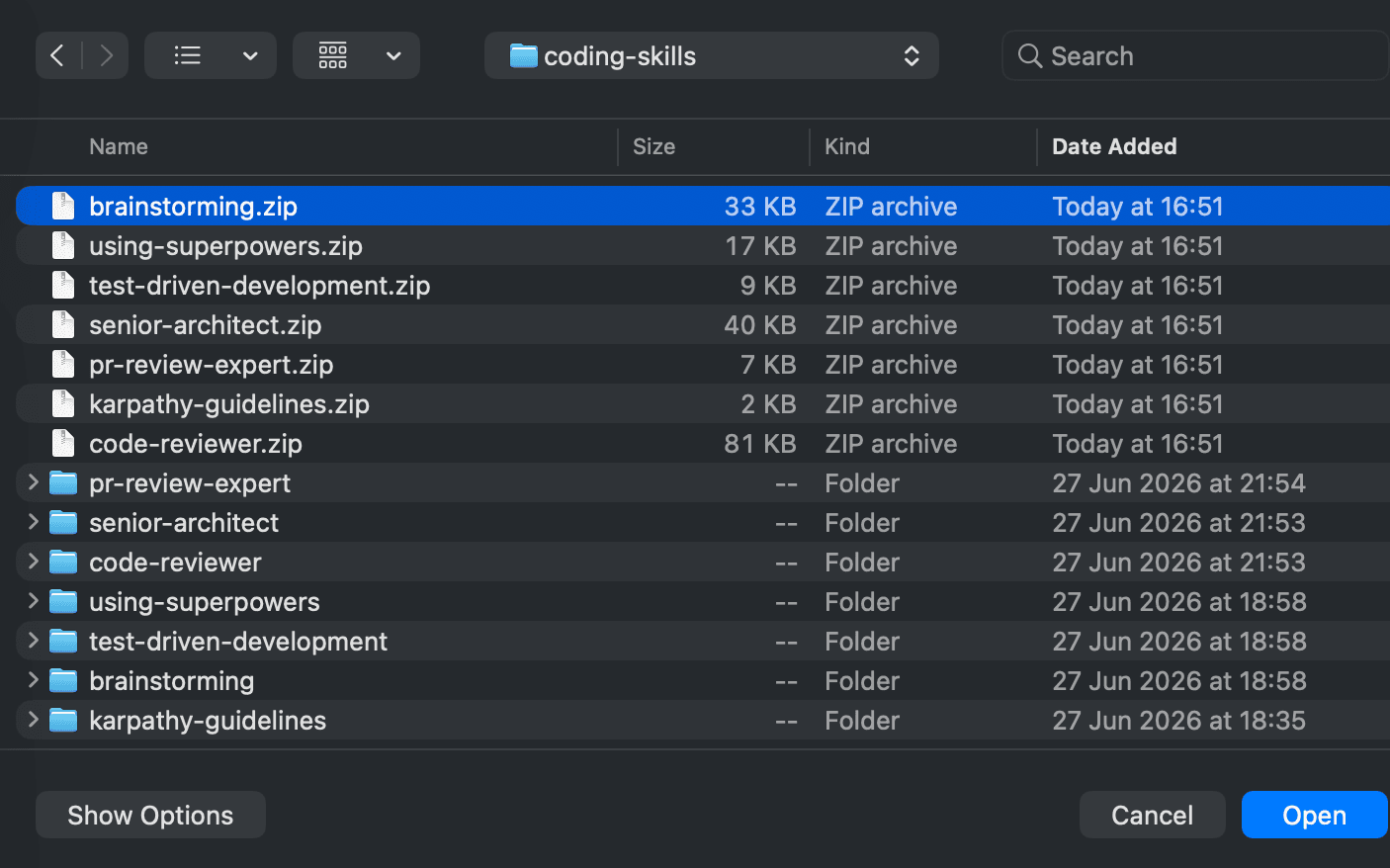This screenshot has height=868, width=1390.
Task: Select the using-superpowers folder name
Action: 205,601
